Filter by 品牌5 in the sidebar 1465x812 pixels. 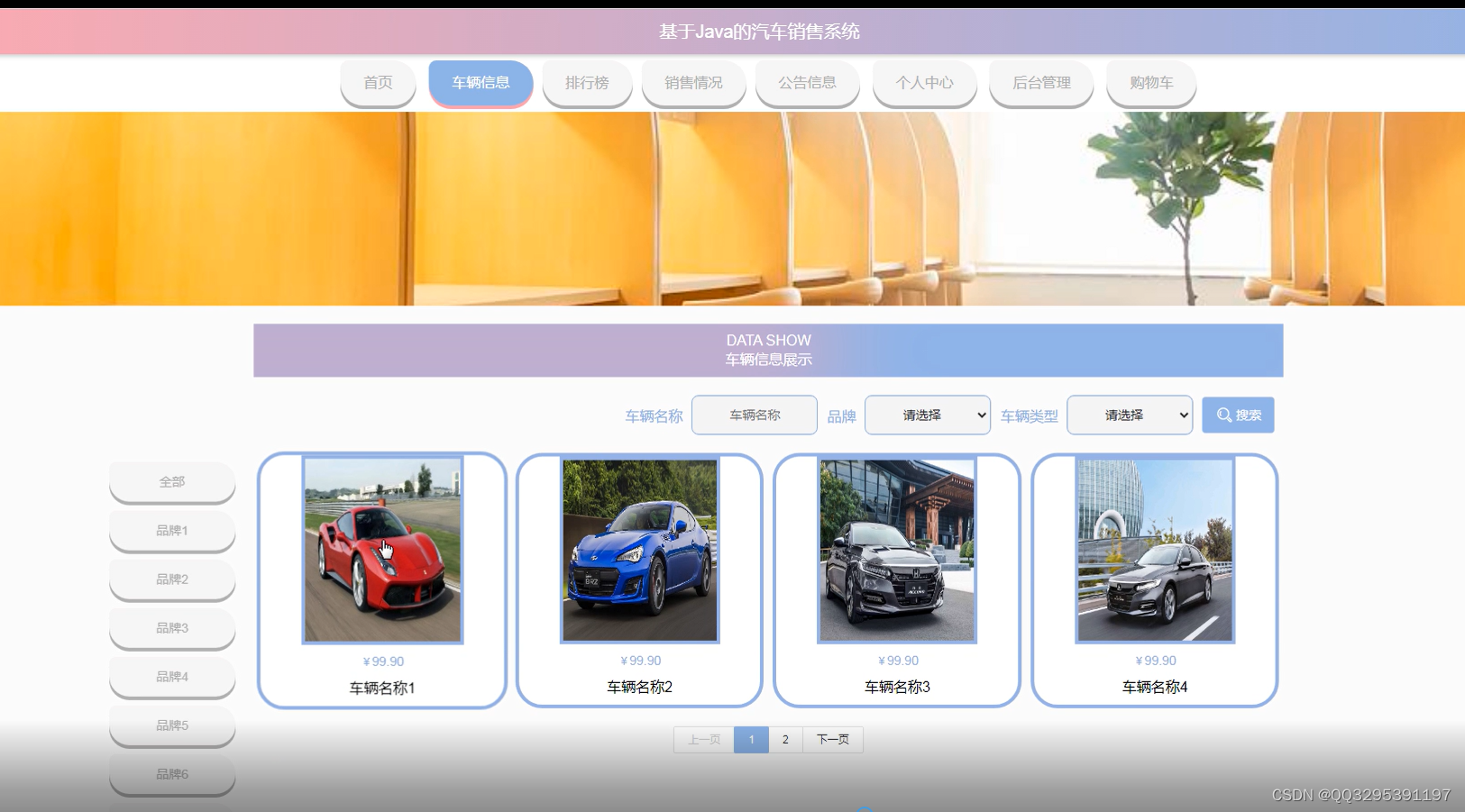coord(172,725)
